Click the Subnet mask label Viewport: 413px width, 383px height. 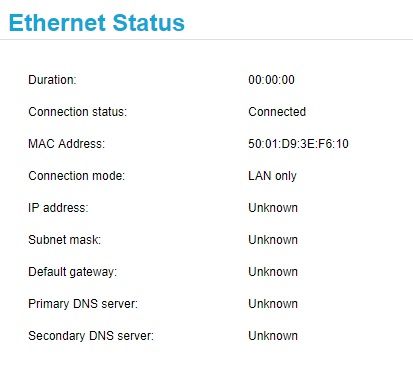[x=65, y=240]
